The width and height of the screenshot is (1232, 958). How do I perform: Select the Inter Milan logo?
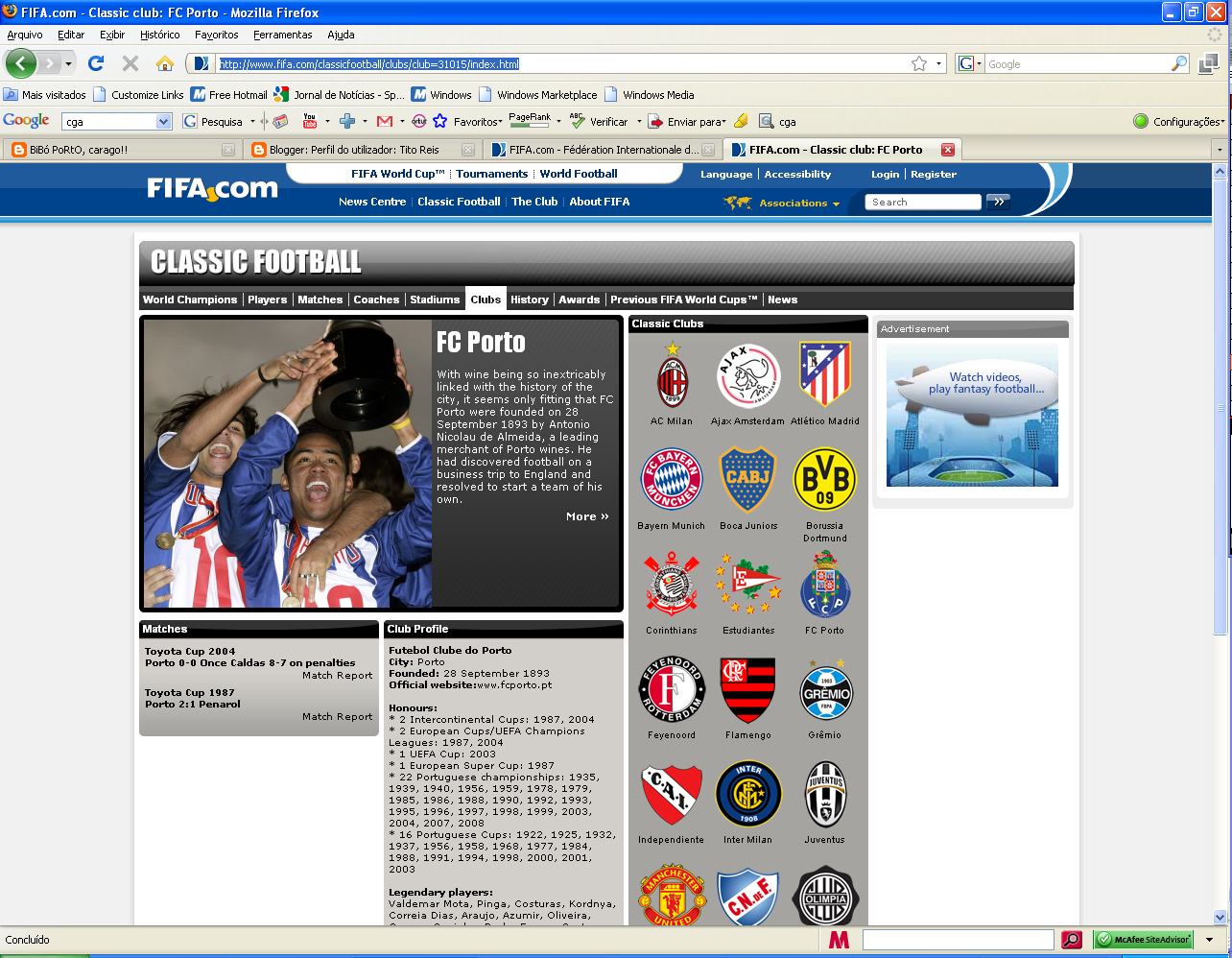click(748, 794)
